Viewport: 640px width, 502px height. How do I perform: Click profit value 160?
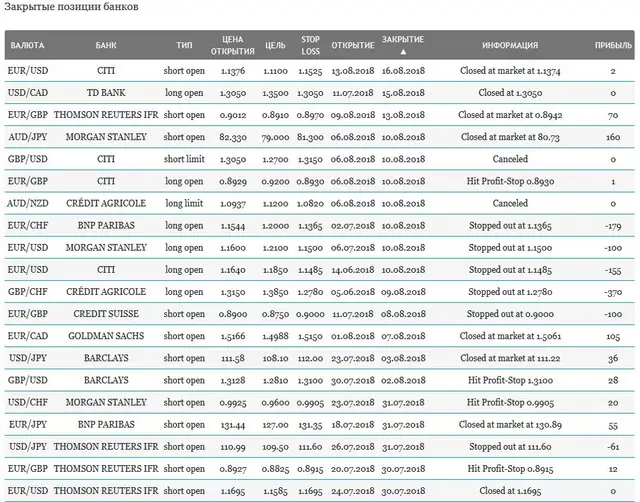point(613,137)
